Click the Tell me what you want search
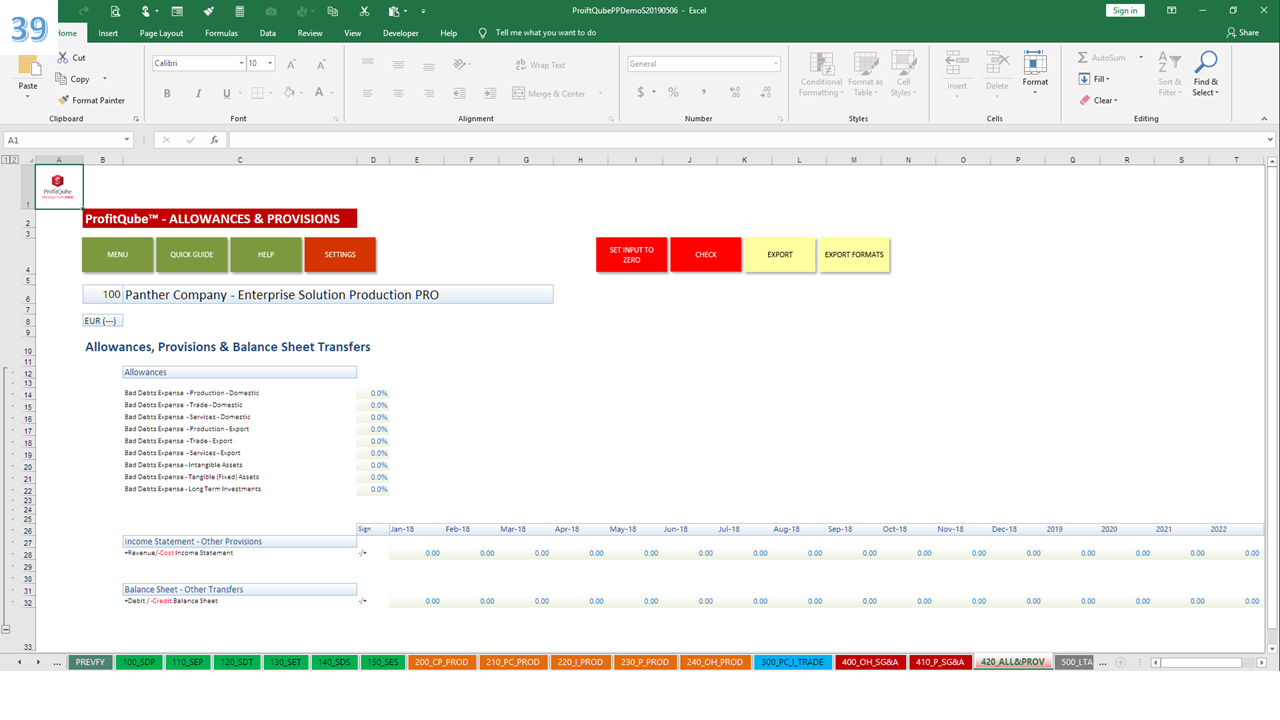Screen dimensions: 1280x720 pos(545,33)
